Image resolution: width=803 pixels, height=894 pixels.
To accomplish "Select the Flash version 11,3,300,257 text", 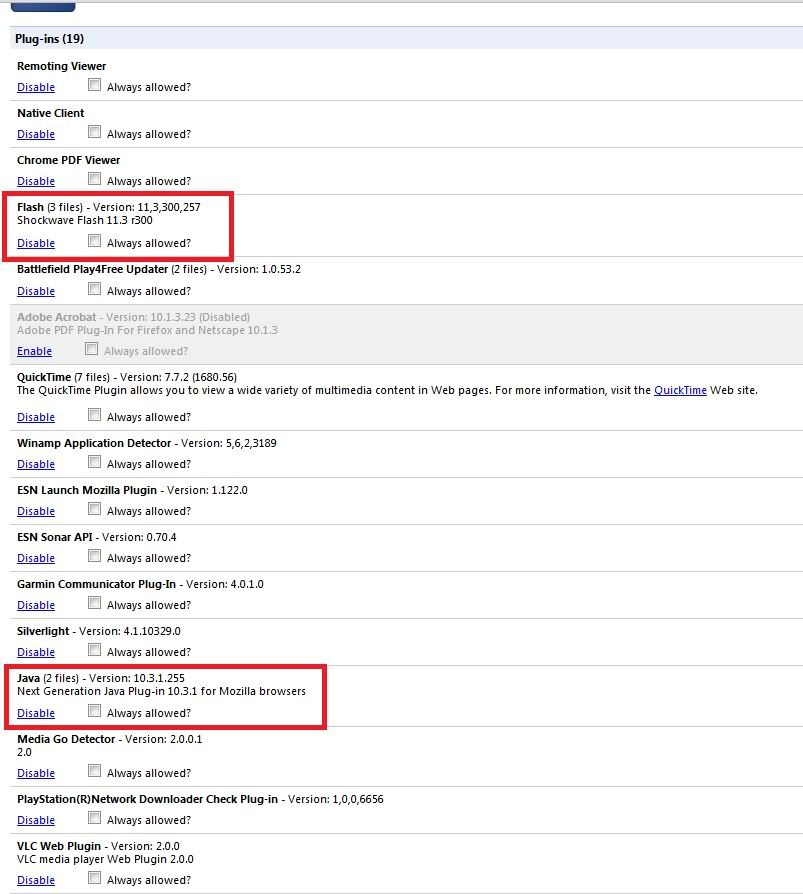I will pos(147,207).
